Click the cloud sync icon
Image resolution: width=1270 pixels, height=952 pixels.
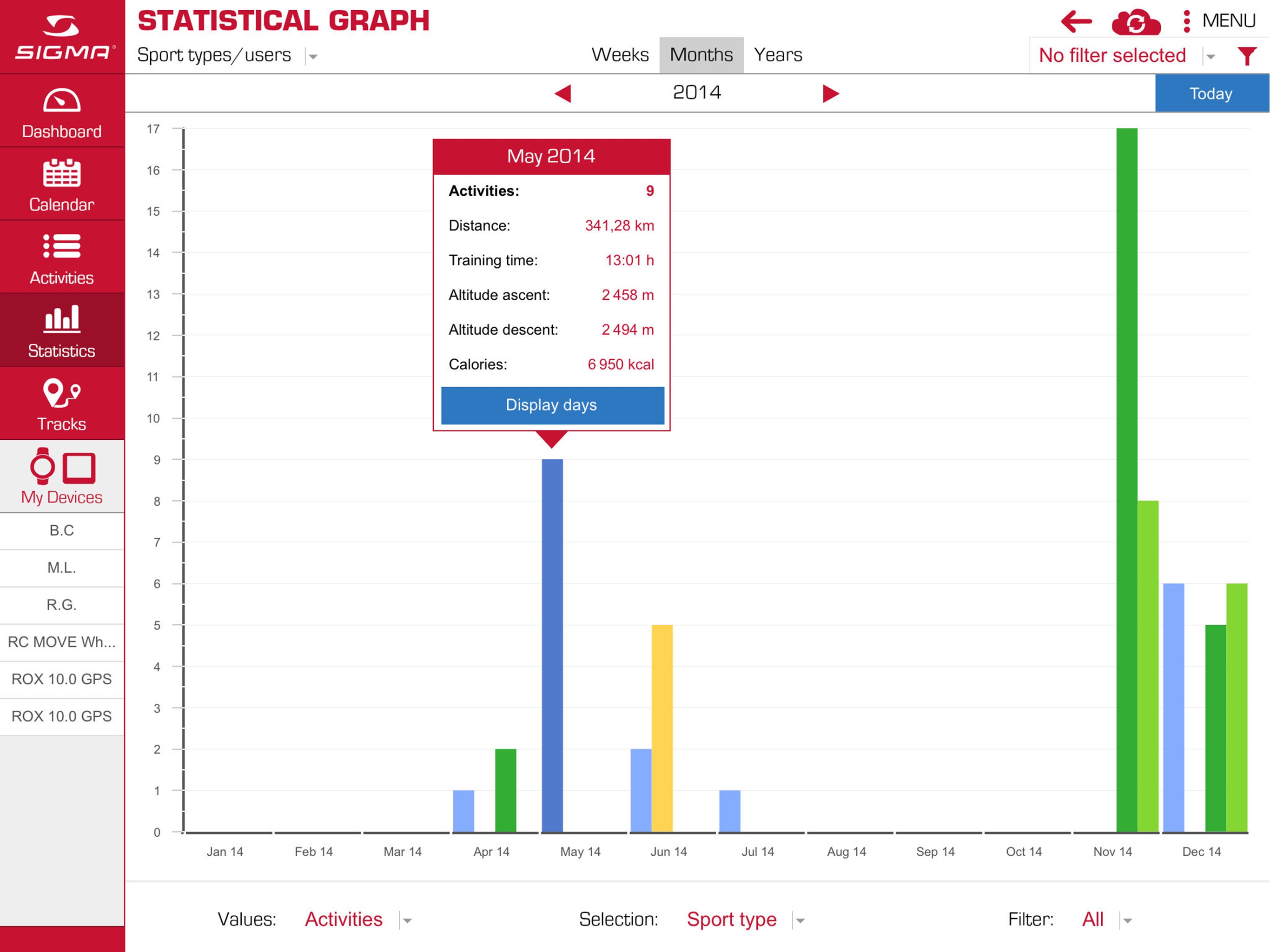1135,22
